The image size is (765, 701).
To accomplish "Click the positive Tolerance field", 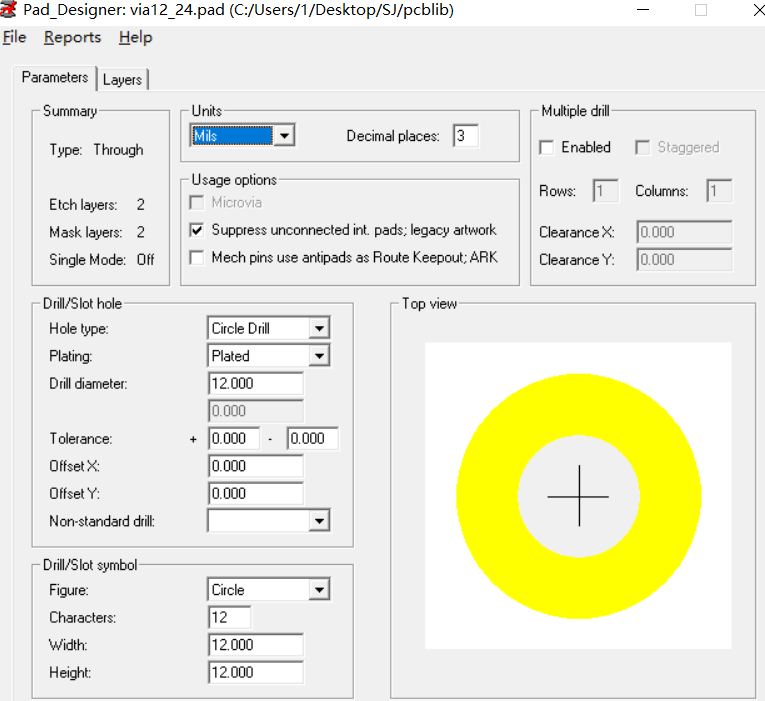I will (234, 438).
